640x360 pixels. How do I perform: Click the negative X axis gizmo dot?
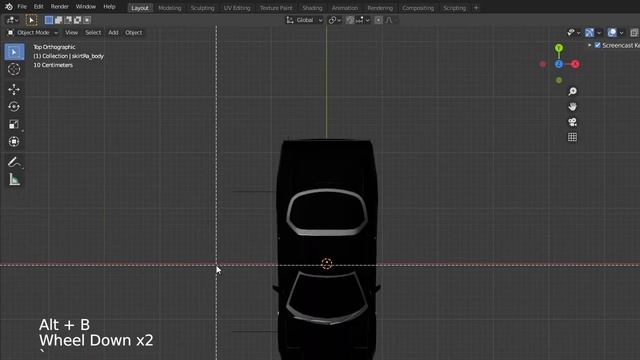tap(542, 64)
